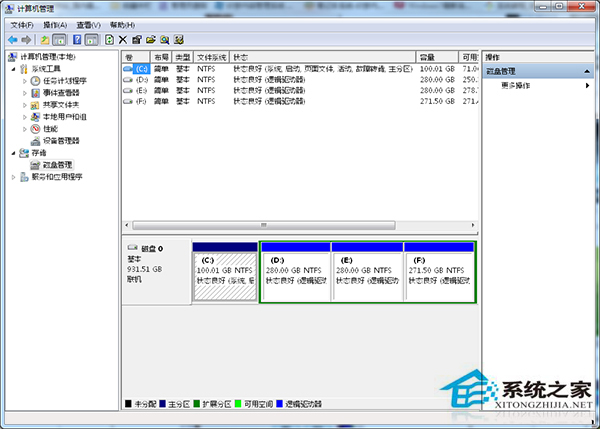The image size is (600, 429).
Task: Sort by the 卷 column header
Action: coord(136,57)
